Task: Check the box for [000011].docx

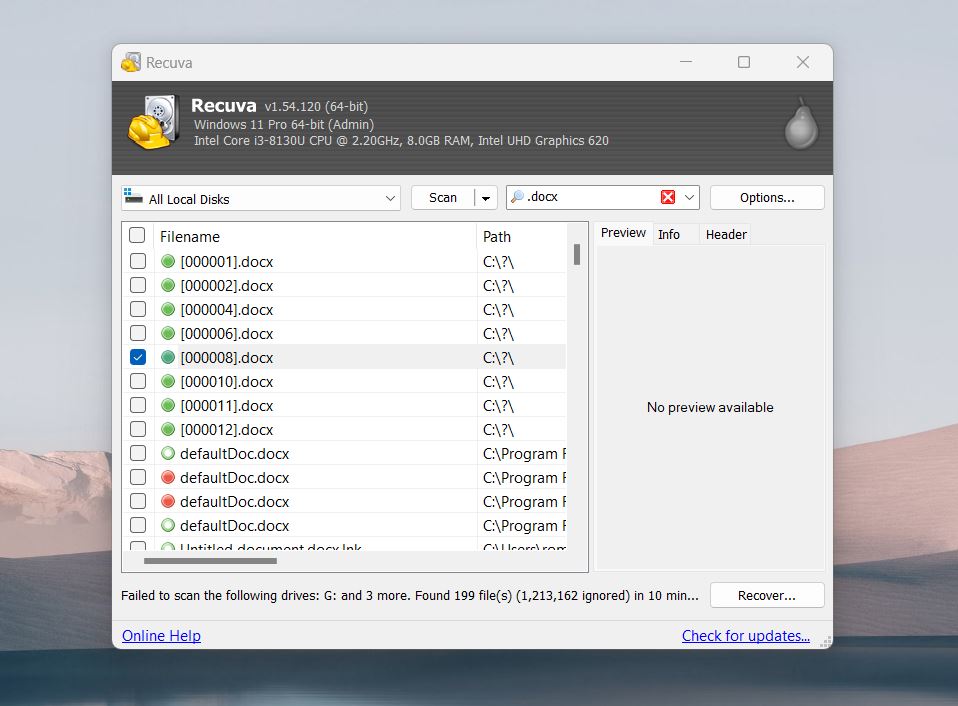Action: pyautogui.click(x=138, y=405)
